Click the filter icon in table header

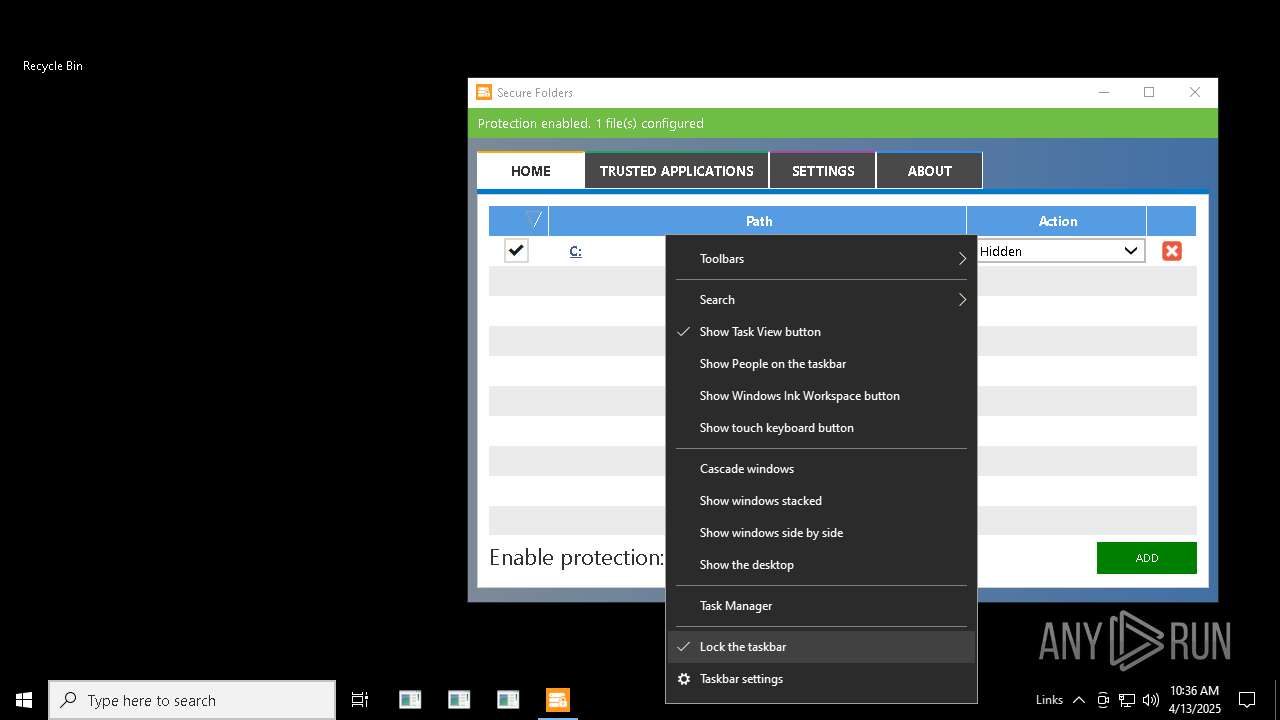click(x=534, y=220)
